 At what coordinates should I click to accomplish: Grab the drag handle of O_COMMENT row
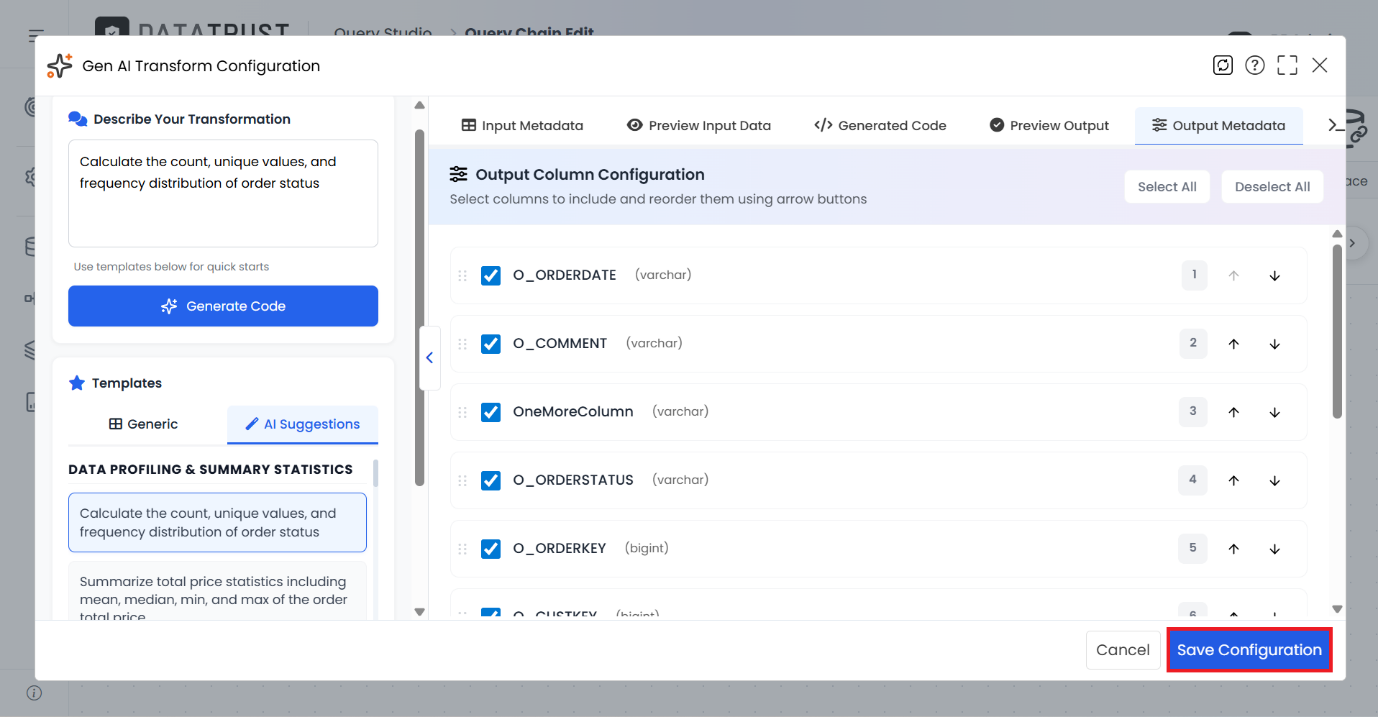(x=462, y=343)
